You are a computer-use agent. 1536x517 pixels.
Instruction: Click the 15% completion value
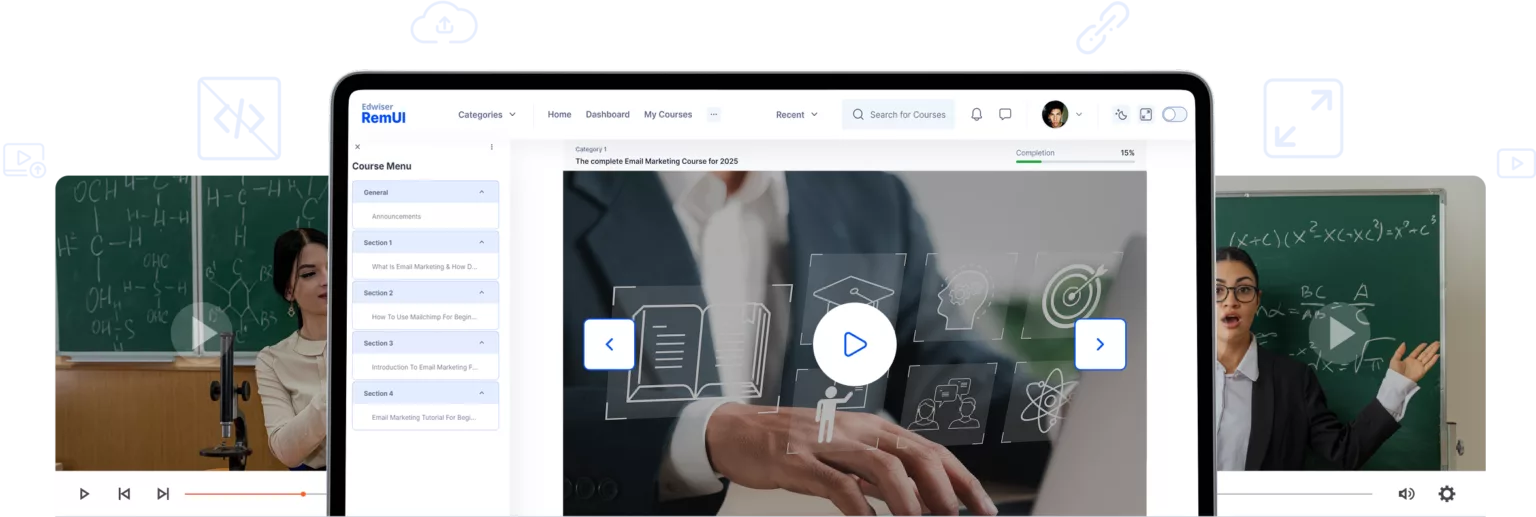[x=1127, y=153]
